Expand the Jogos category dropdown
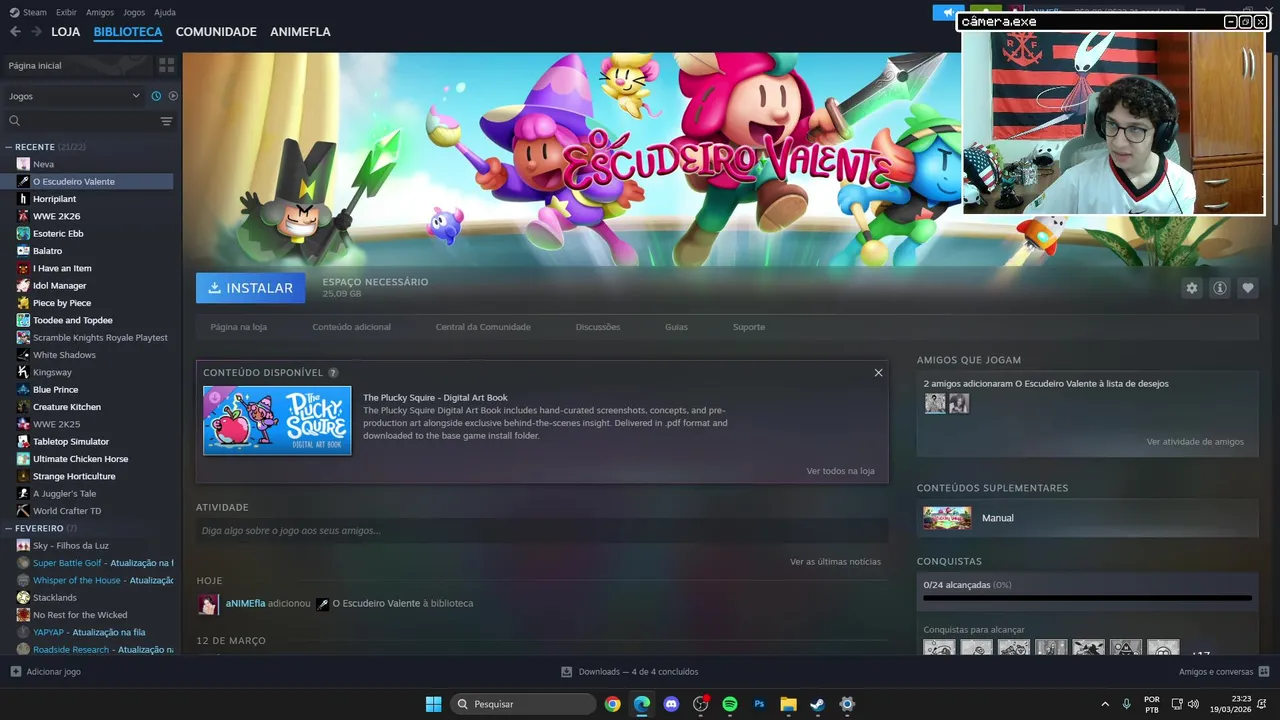 pyautogui.click(x=75, y=96)
